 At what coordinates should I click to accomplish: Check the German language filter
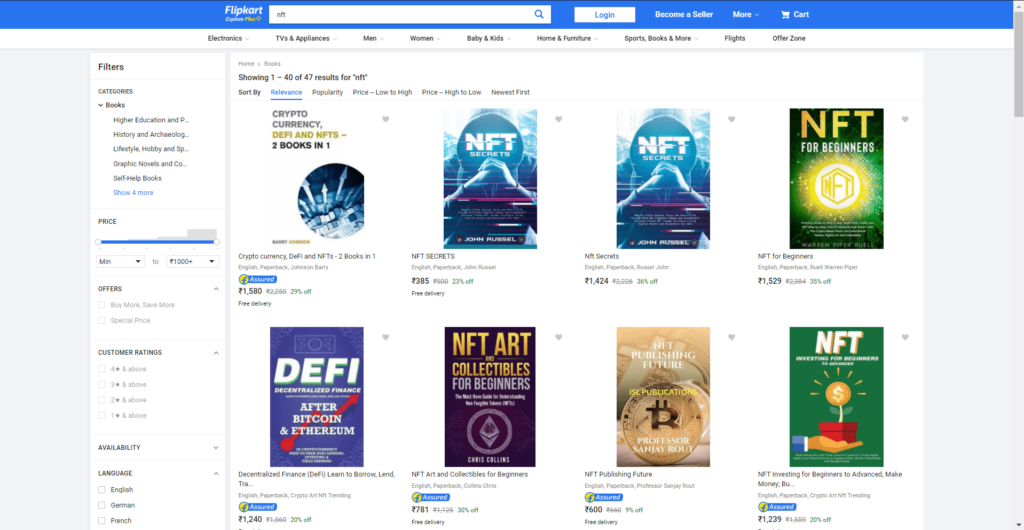[102, 505]
